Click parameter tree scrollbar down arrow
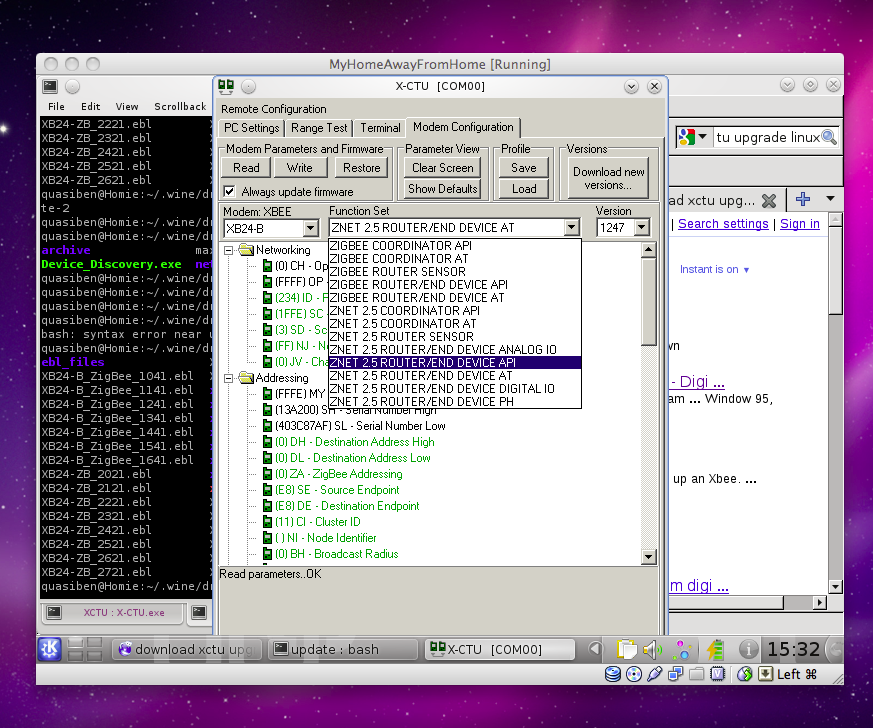 point(648,557)
